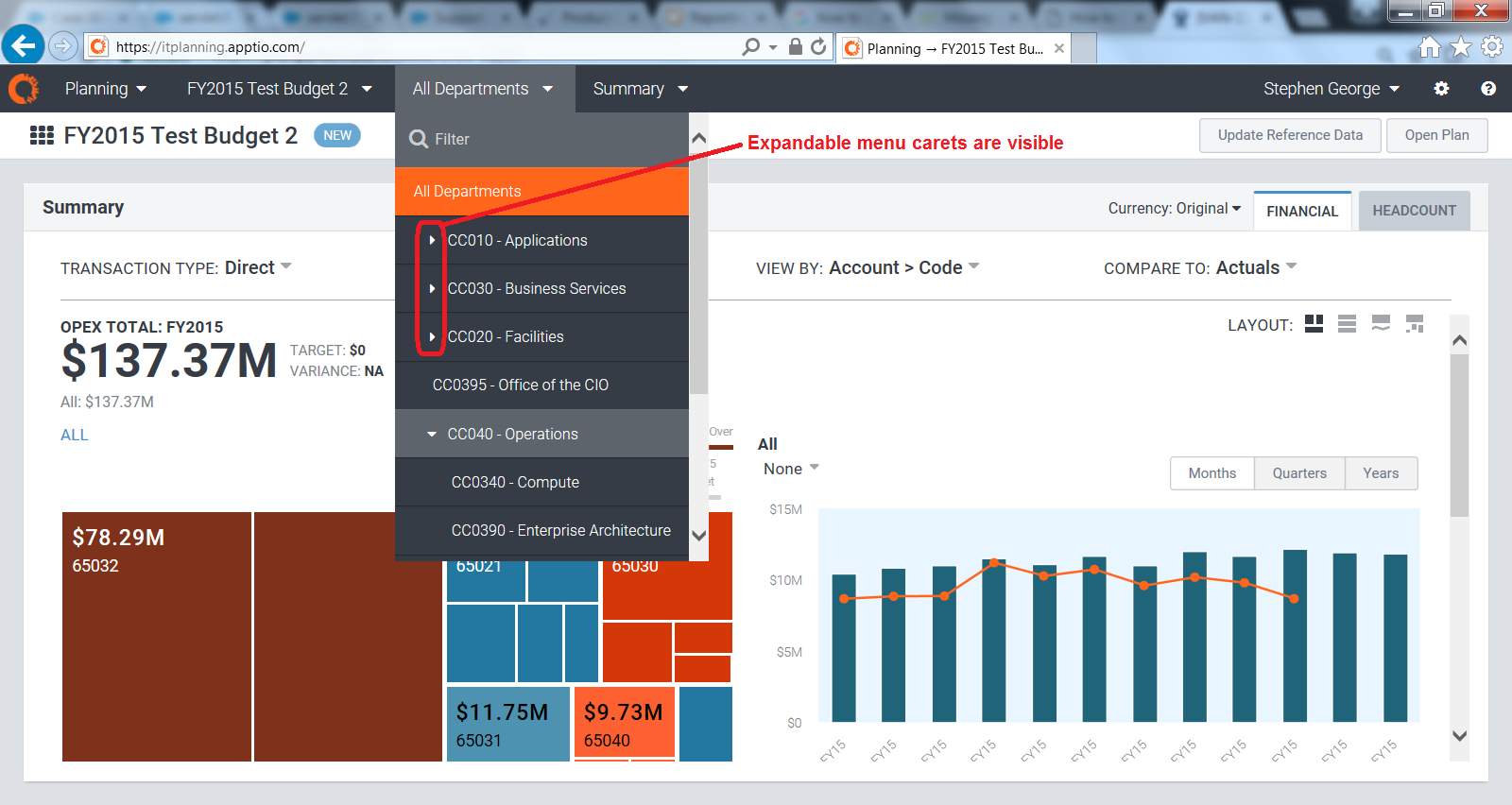
Task: Select the Months view
Action: pyautogui.click(x=1212, y=473)
